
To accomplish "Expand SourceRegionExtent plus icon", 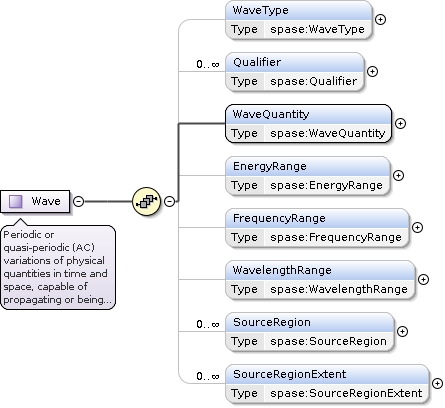I will click(437, 384).
